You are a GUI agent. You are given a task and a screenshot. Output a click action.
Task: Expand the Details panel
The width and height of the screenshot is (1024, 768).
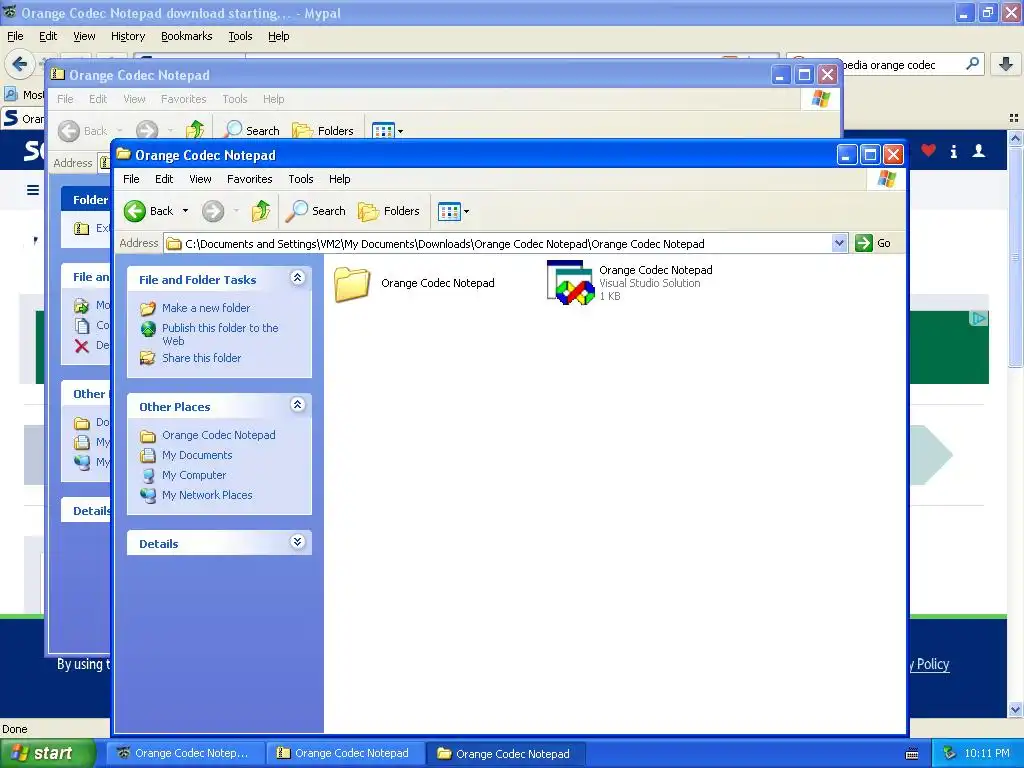tap(297, 542)
